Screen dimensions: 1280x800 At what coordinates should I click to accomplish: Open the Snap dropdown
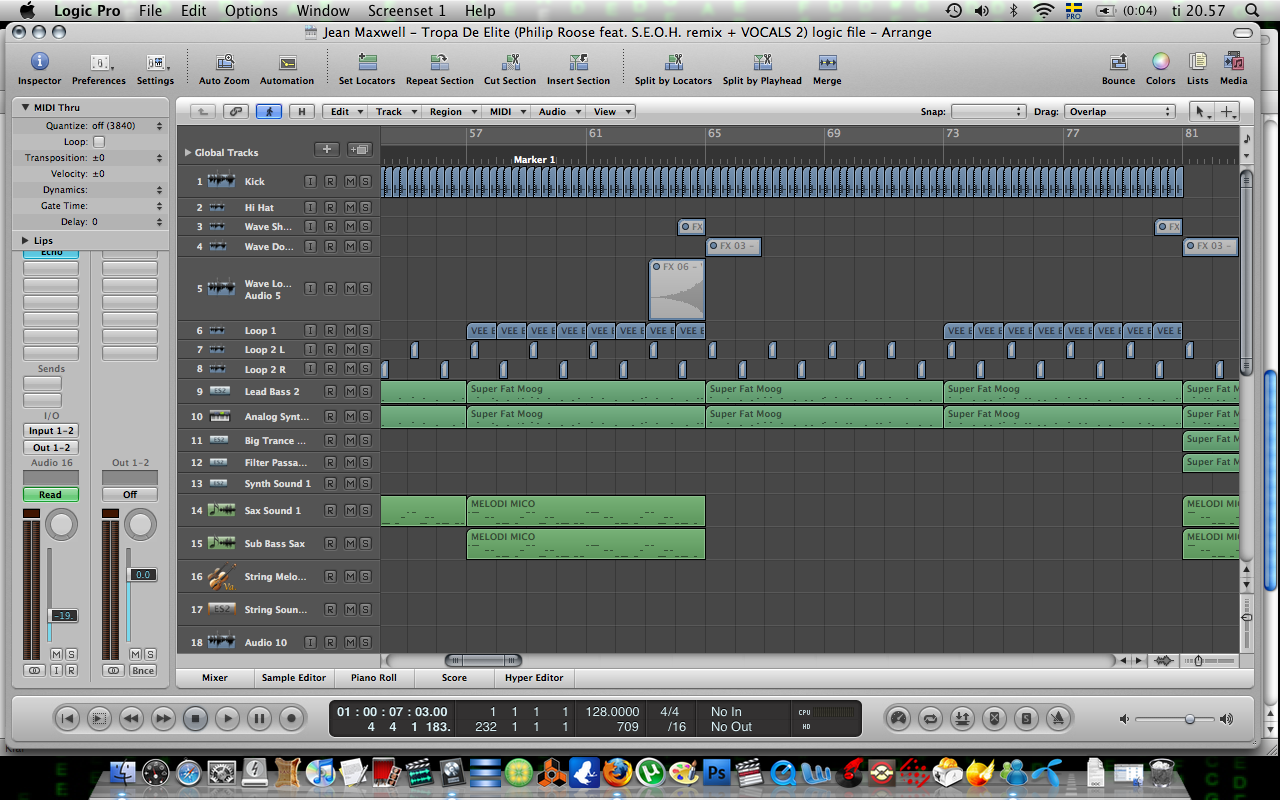click(x=988, y=112)
